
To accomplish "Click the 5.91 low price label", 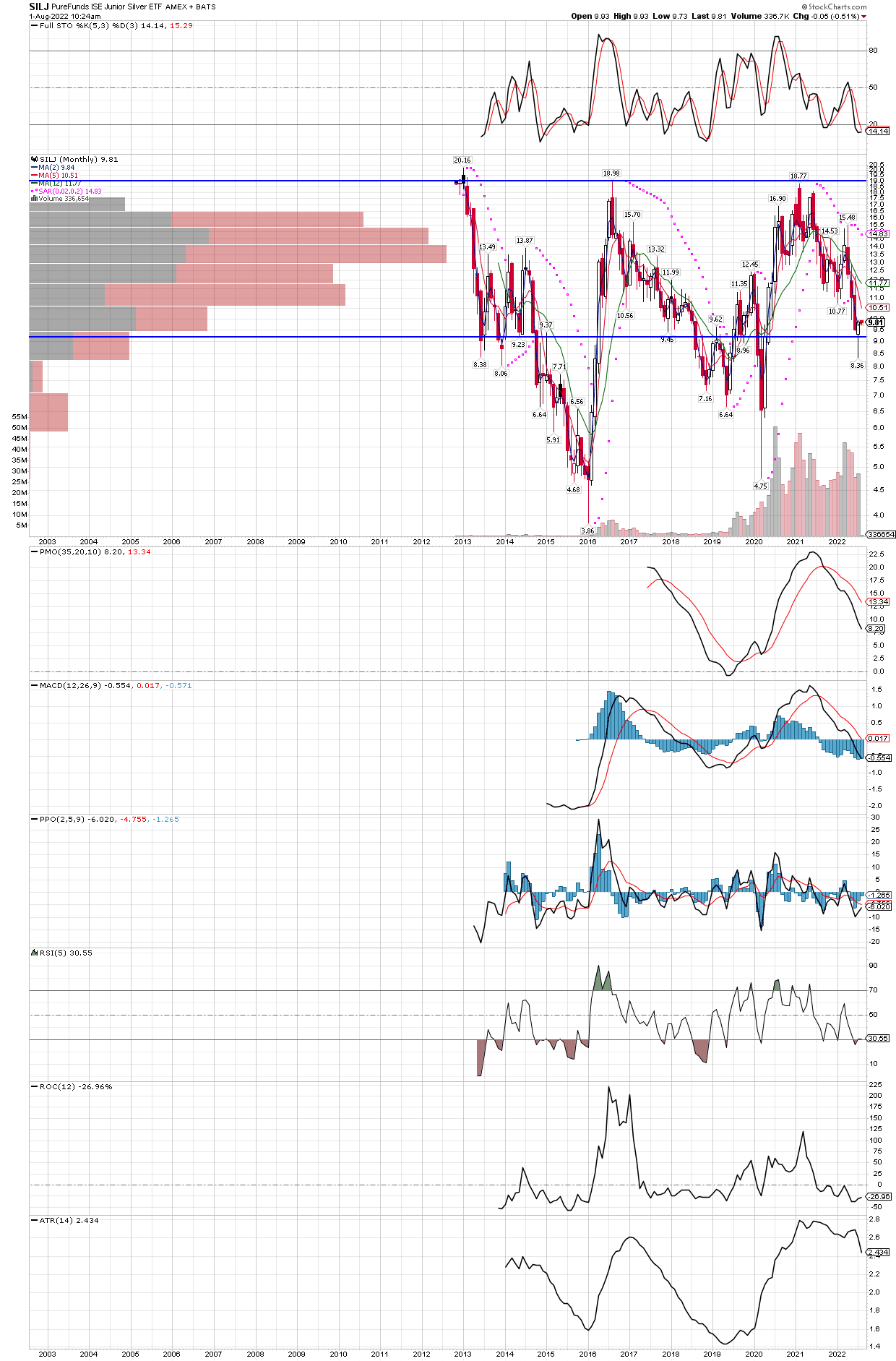I will 553,440.
